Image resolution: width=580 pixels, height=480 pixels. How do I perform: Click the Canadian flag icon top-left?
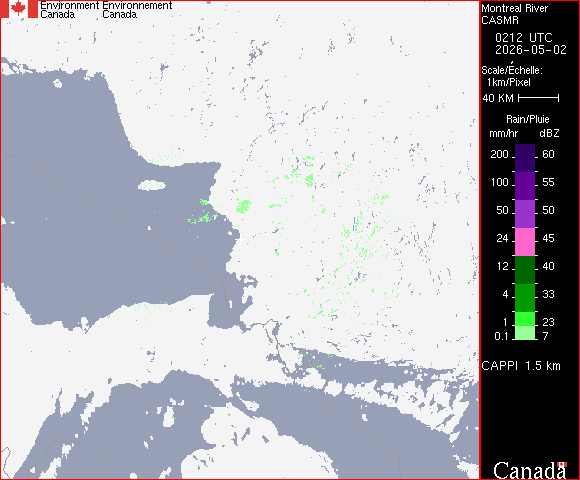(x=19, y=9)
